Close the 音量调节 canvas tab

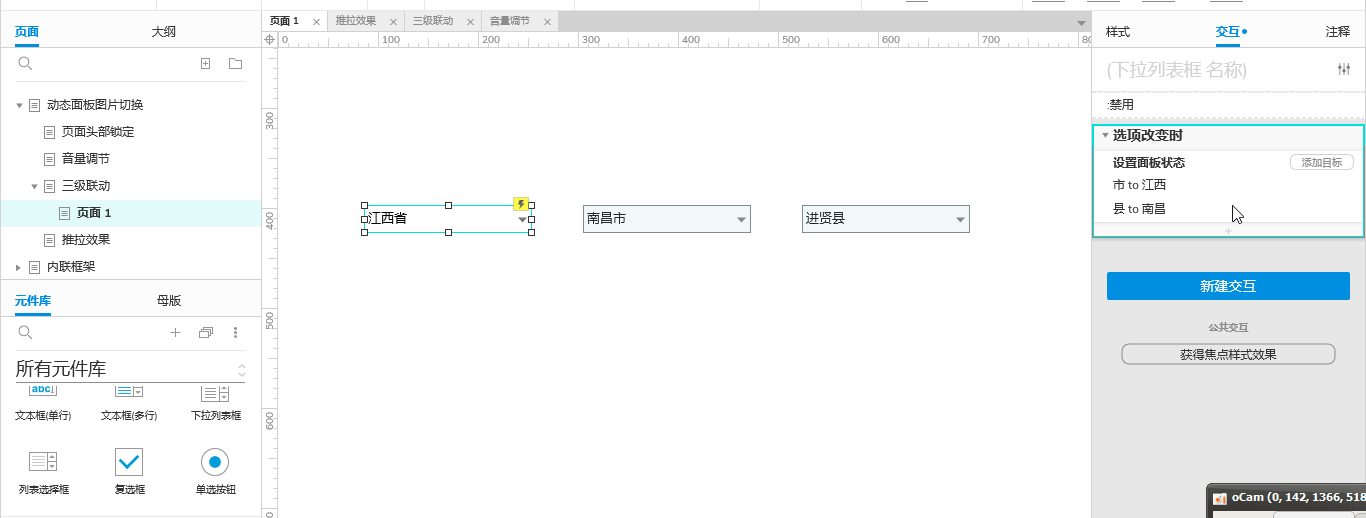tap(545, 21)
